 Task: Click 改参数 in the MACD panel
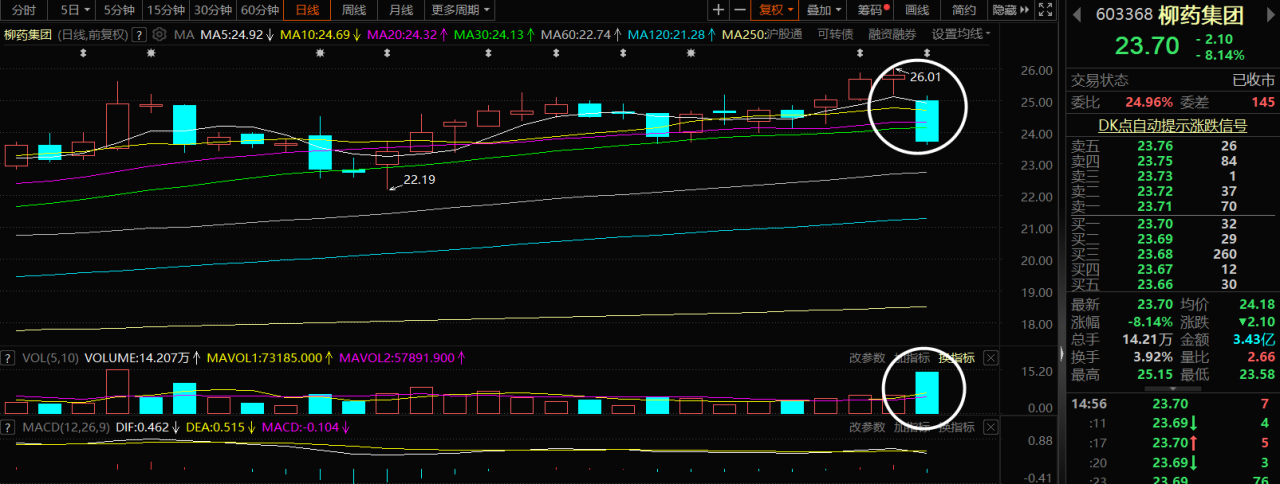coord(867,427)
